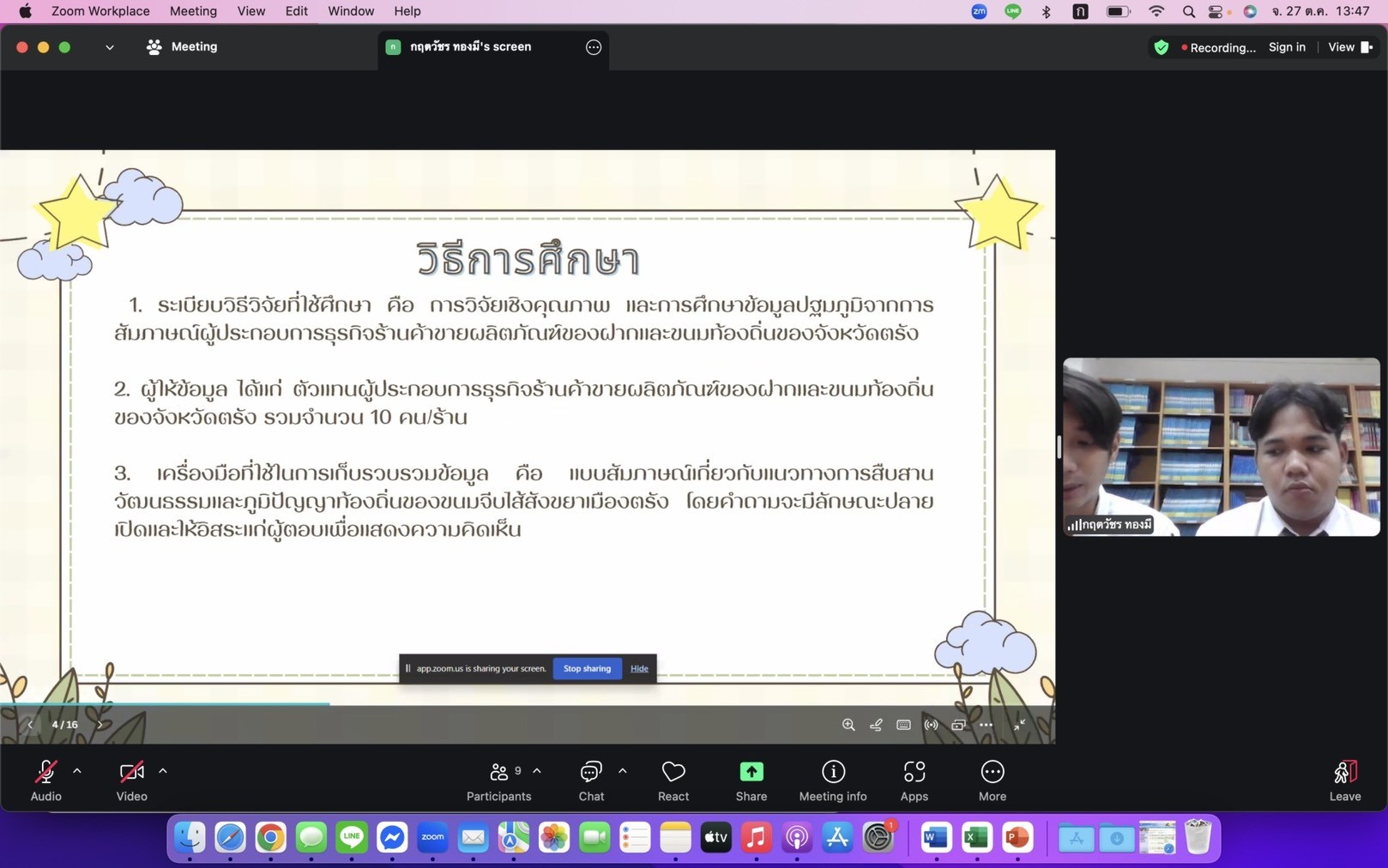This screenshot has height=868, width=1388.
Task: Unmute the Audio microphone
Action: coord(46,780)
